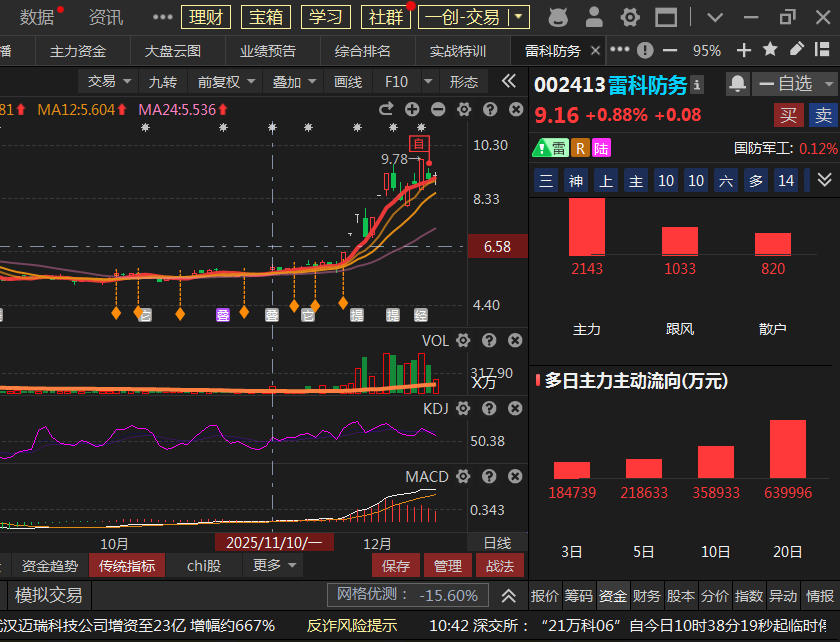The width and height of the screenshot is (840, 642).
Task: Toggle 资金趋势 indicator group
Action: (50, 565)
